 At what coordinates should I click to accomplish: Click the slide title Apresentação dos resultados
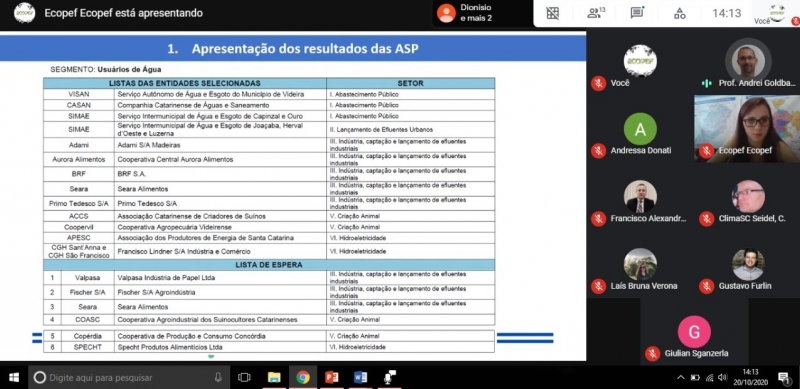[x=293, y=48]
